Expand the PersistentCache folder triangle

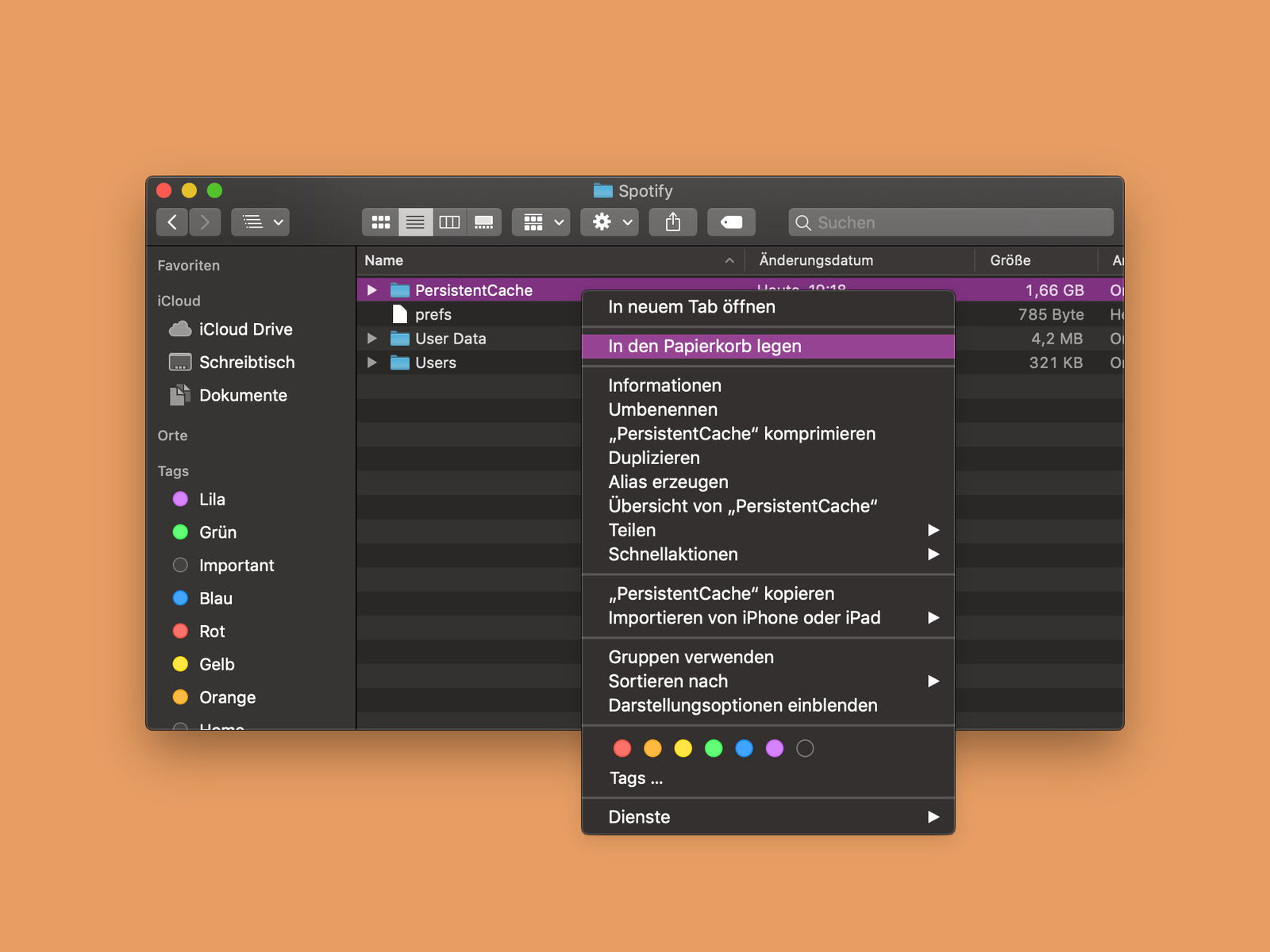click(x=371, y=290)
